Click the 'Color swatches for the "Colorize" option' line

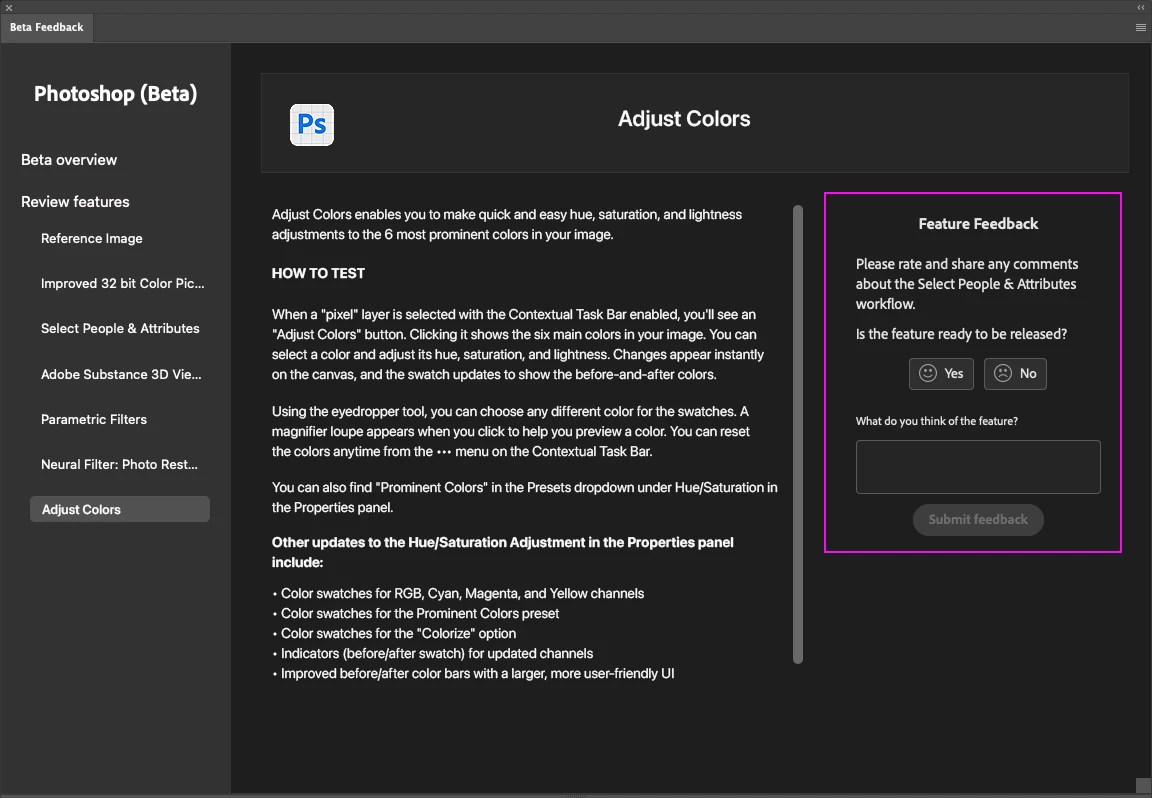coord(394,633)
